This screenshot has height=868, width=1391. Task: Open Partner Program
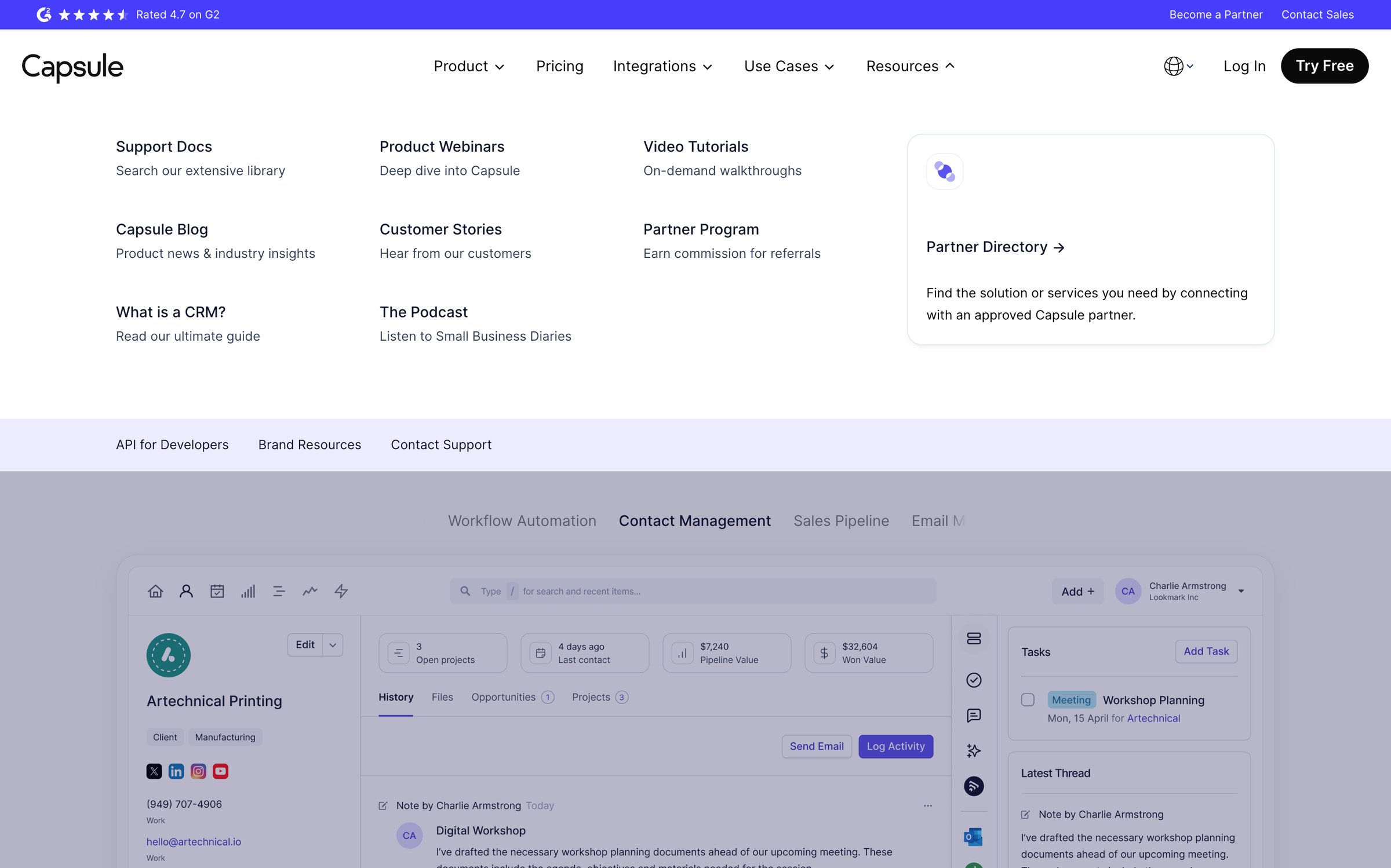click(701, 229)
